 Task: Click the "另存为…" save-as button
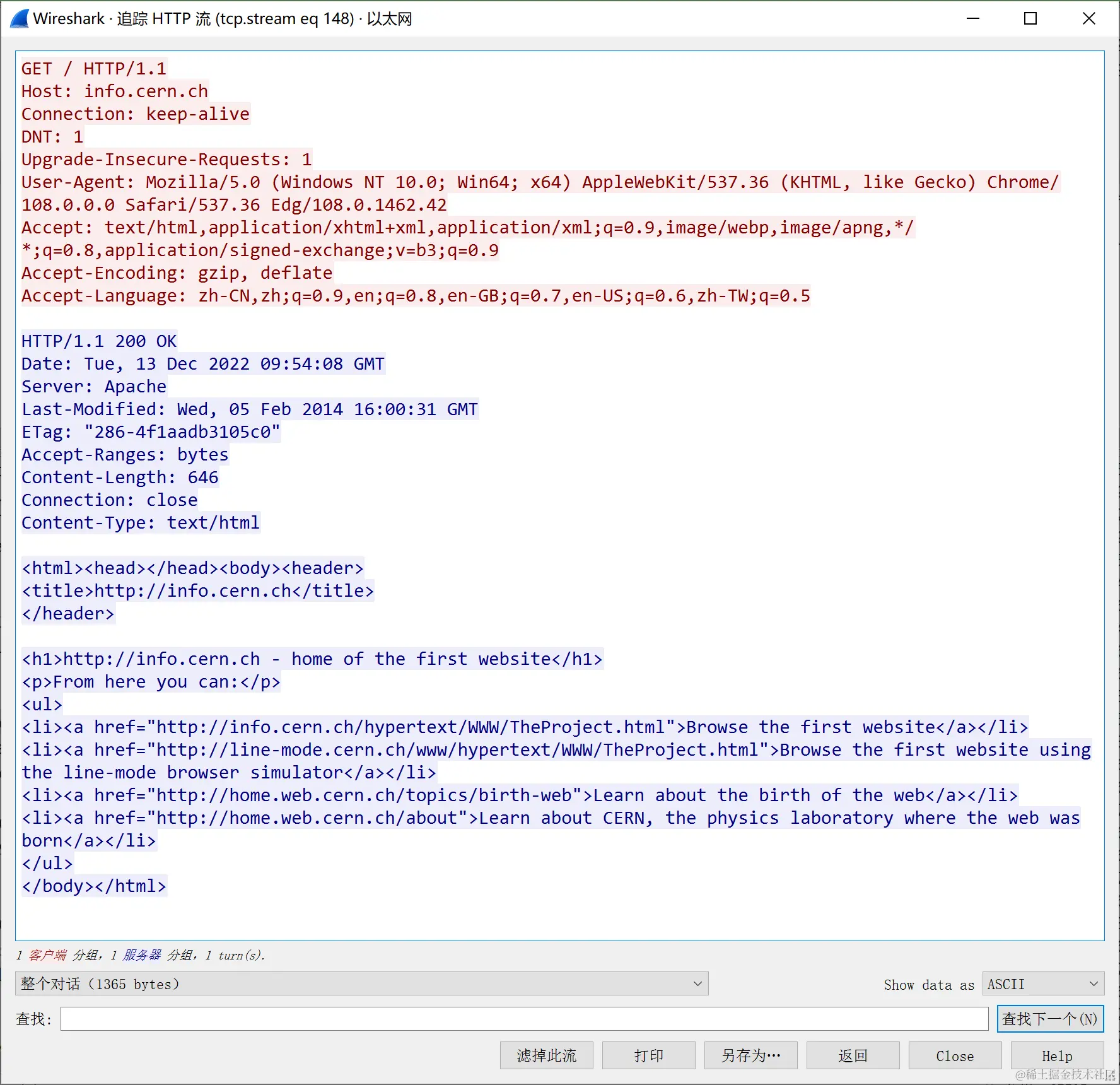point(750,1055)
